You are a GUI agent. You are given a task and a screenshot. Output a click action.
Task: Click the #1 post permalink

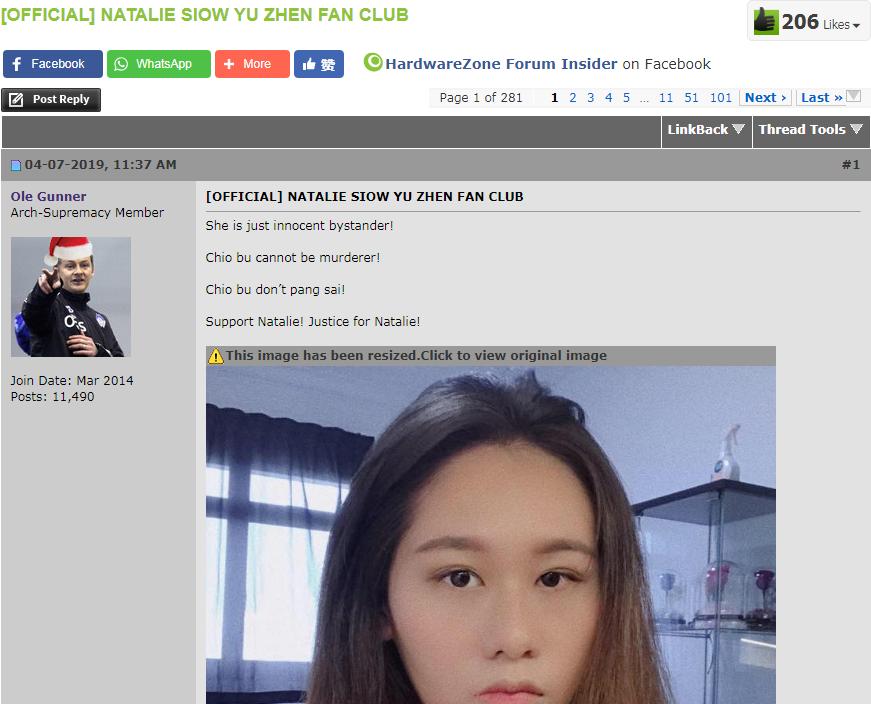[851, 164]
